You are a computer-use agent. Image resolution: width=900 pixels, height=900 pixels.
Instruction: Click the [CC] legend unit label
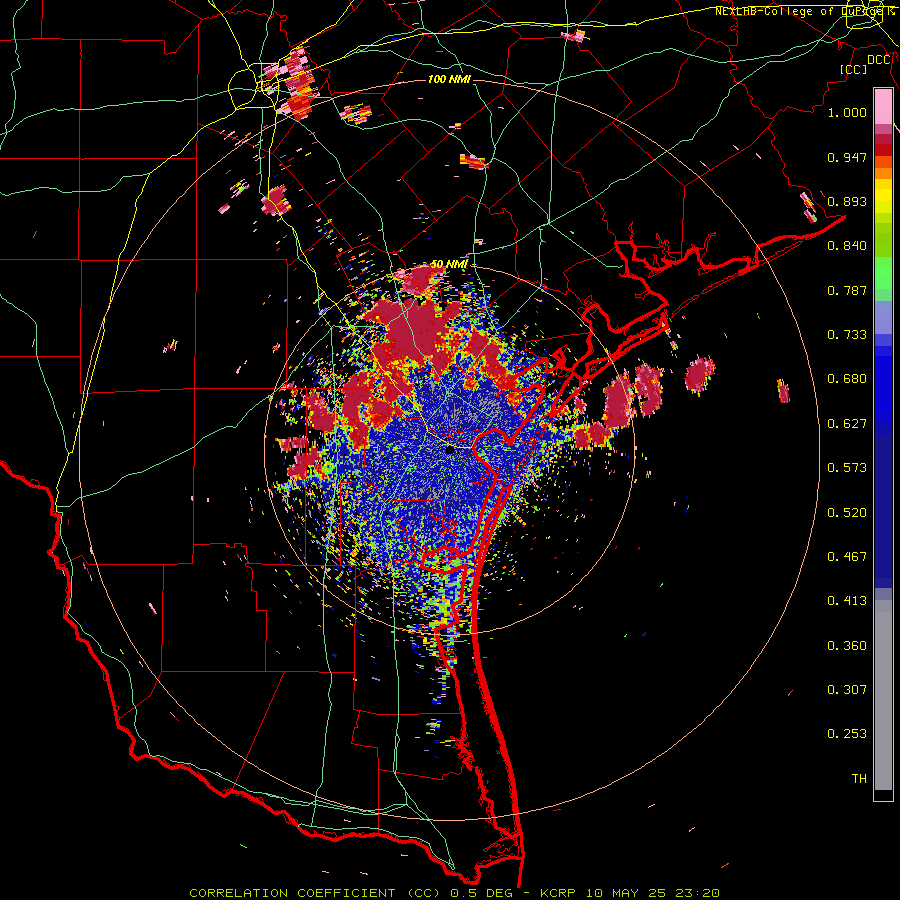point(854,69)
